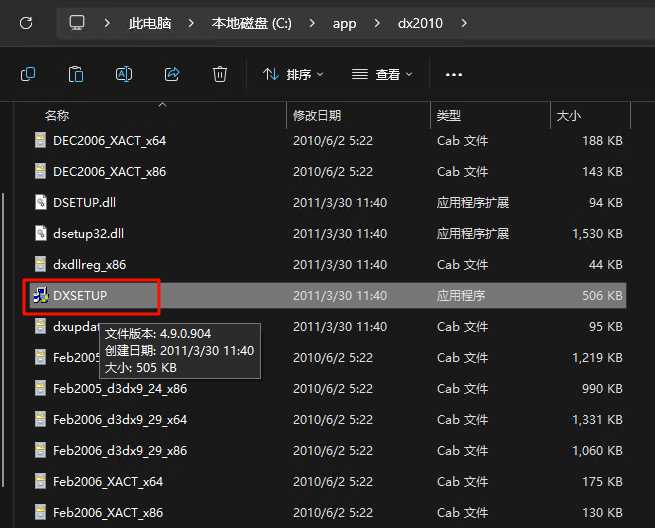The width and height of the screenshot is (655, 528).
Task: Select the DXSETUP application
Action: (x=80, y=295)
